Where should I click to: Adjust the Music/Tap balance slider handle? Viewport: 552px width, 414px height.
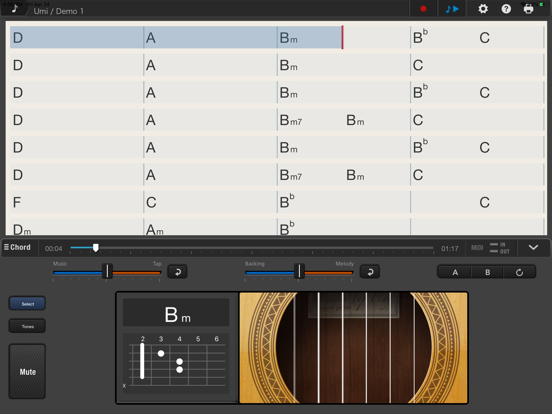coord(107,271)
